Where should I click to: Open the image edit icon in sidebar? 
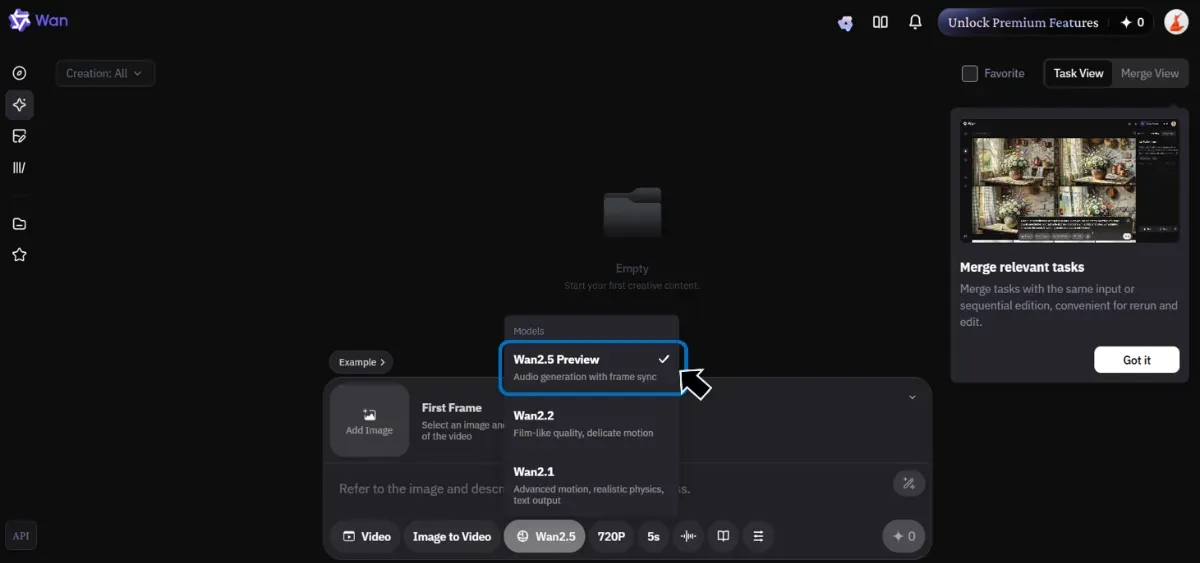pos(19,136)
